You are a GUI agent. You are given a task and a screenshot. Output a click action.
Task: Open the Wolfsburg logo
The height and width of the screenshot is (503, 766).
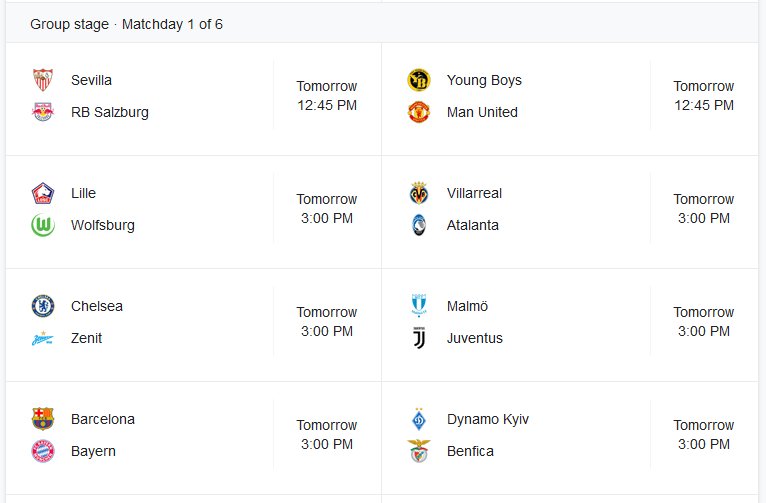click(43, 225)
